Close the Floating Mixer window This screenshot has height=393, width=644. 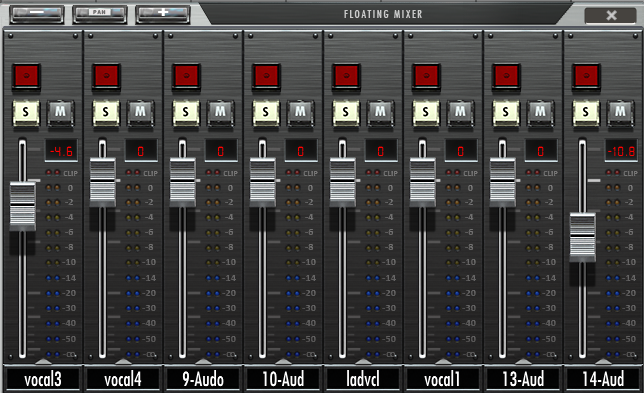tap(611, 15)
